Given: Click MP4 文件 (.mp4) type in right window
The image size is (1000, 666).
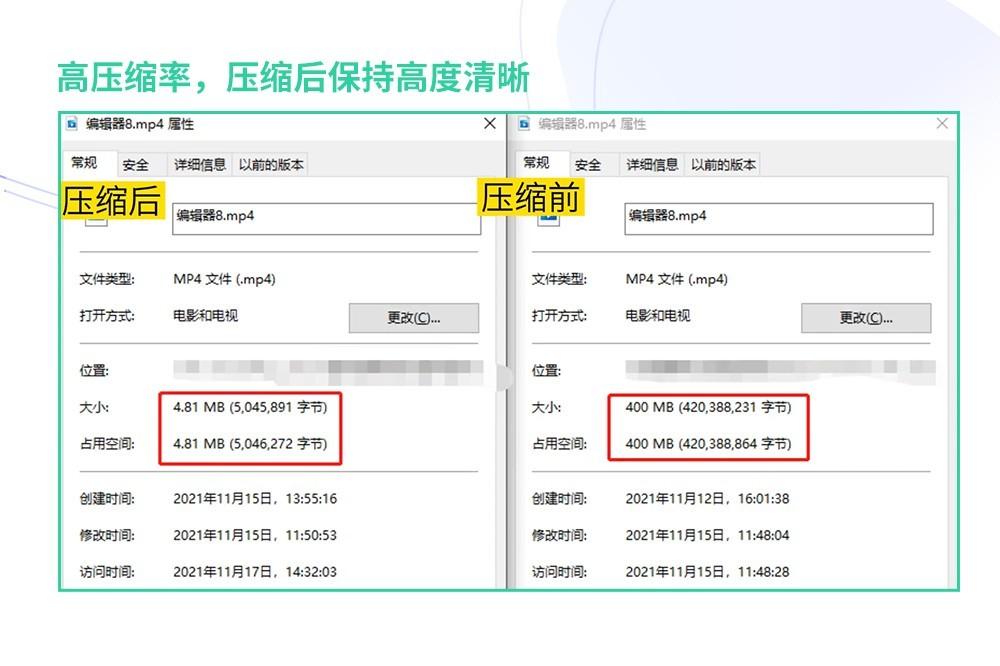Looking at the screenshot, I should coord(677,279).
